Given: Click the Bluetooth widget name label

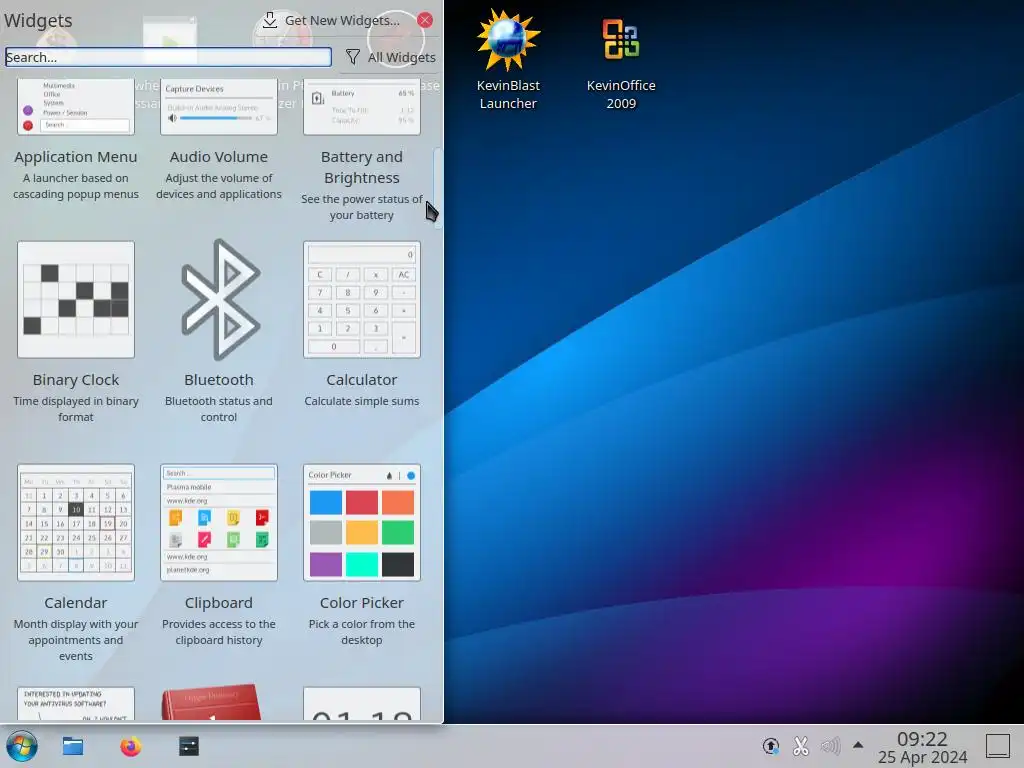Looking at the screenshot, I should pyautogui.click(x=219, y=380).
